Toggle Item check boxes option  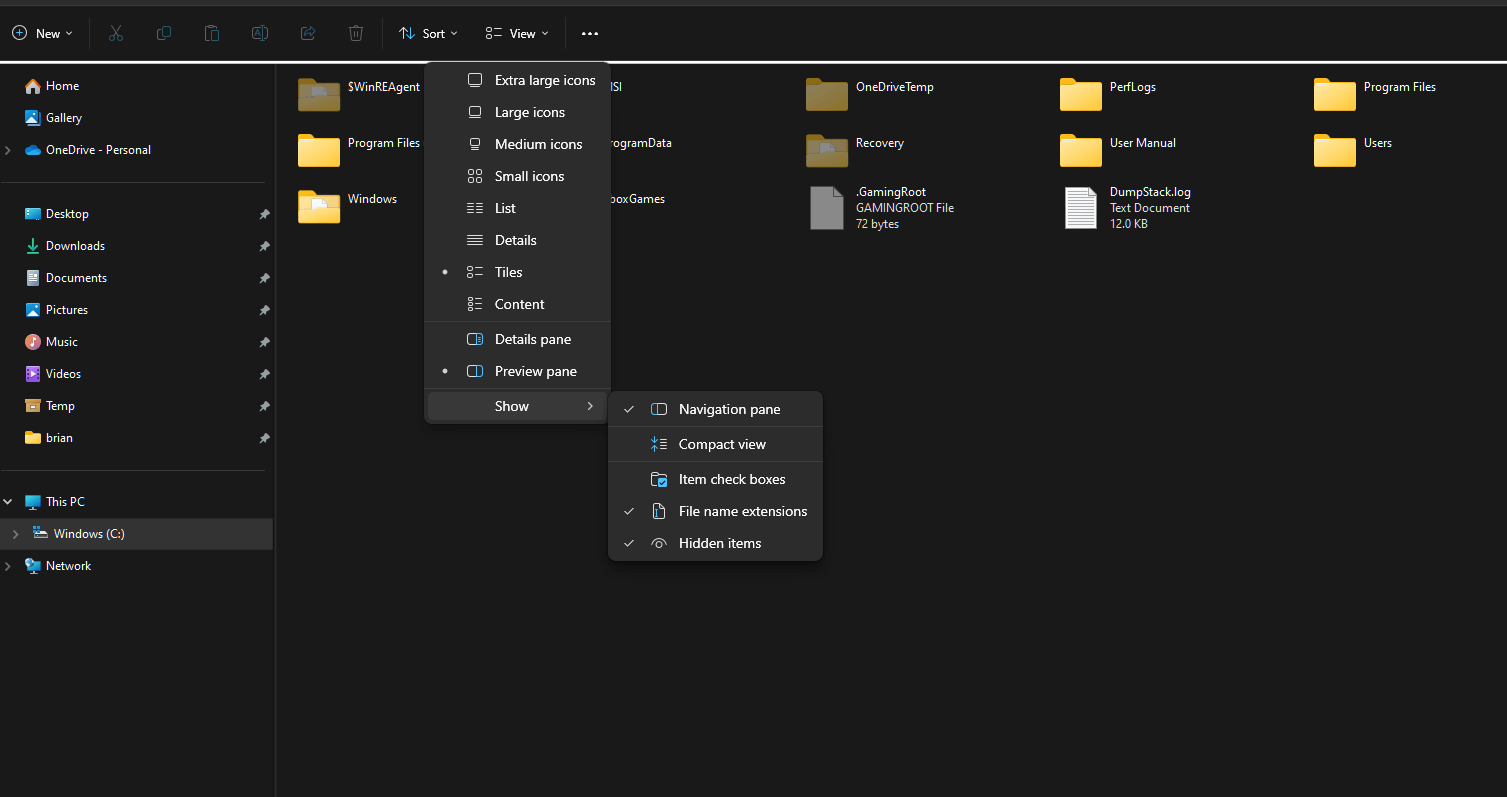(731, 479)
